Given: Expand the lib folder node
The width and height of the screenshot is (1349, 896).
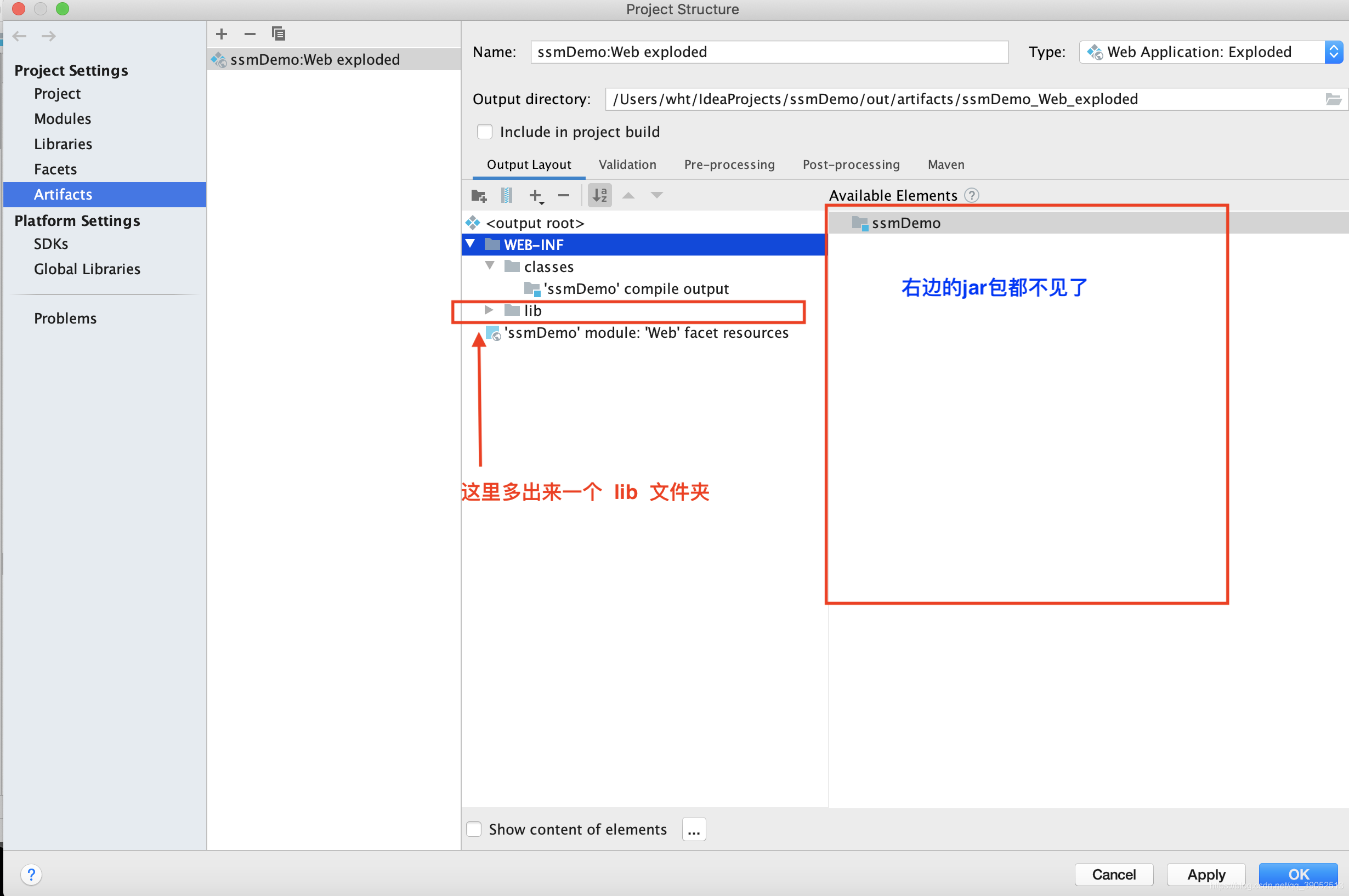Looking at the screenshot, I should click(489, 310).
